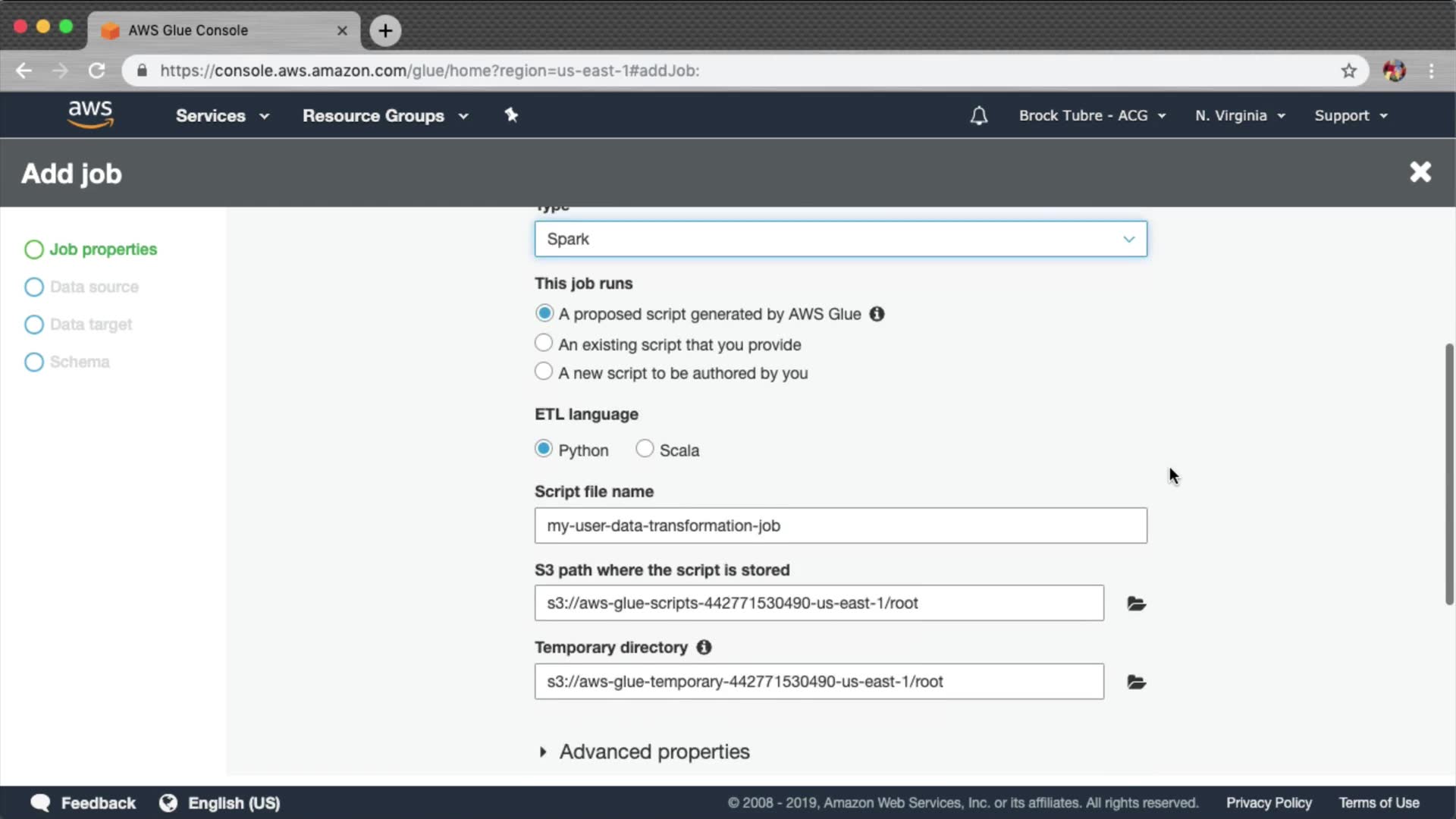1456x819 pixels.
Task: Click the page vertical scrollbar
Action: coord(1448,474)
